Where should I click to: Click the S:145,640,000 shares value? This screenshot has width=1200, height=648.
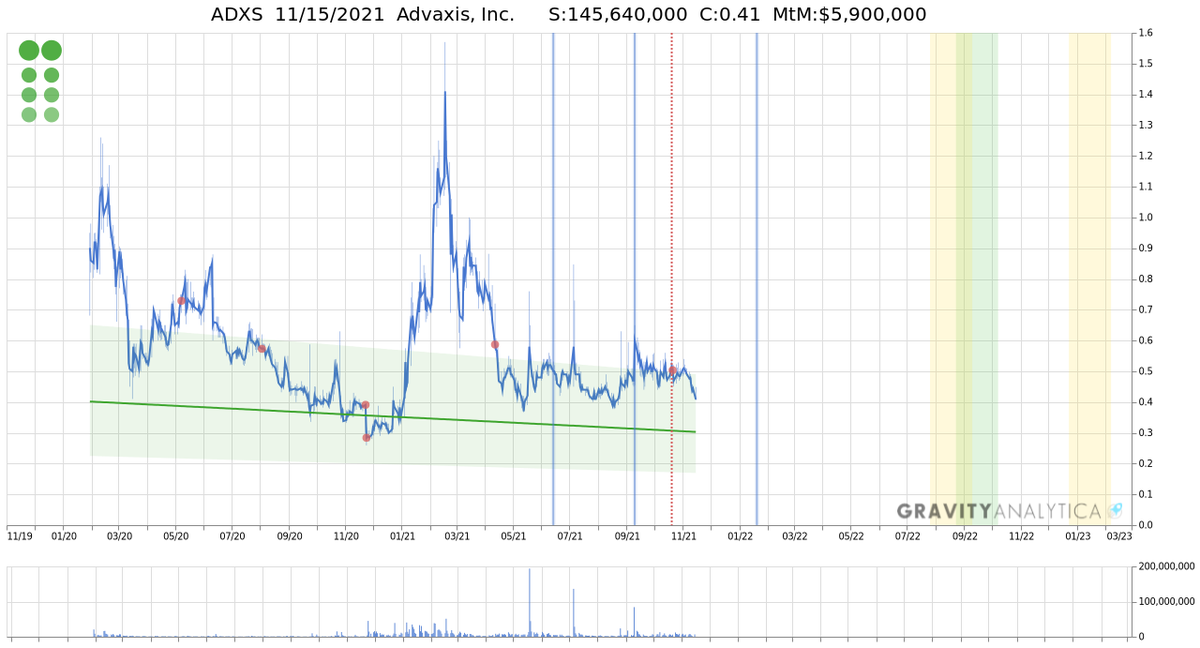[617, 15]
